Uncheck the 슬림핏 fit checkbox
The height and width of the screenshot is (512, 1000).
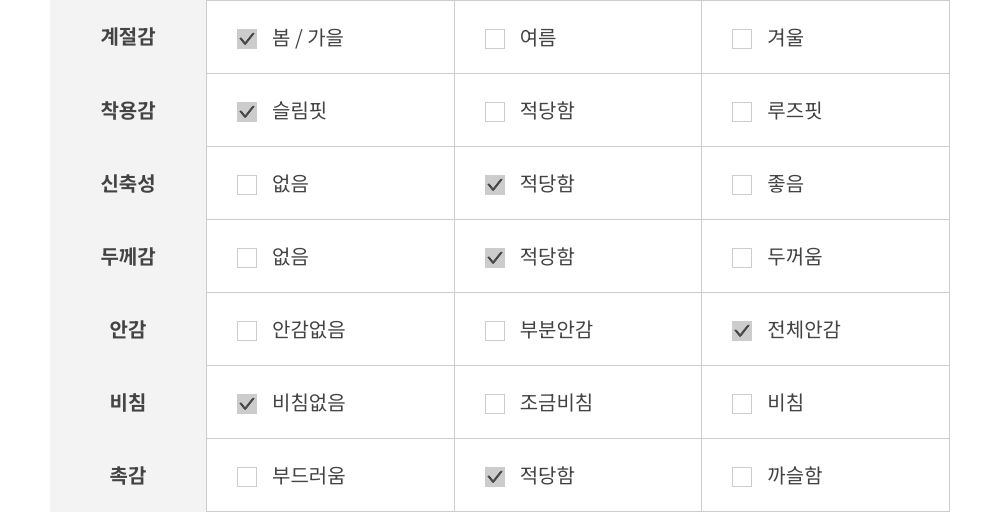click(247, 112)
